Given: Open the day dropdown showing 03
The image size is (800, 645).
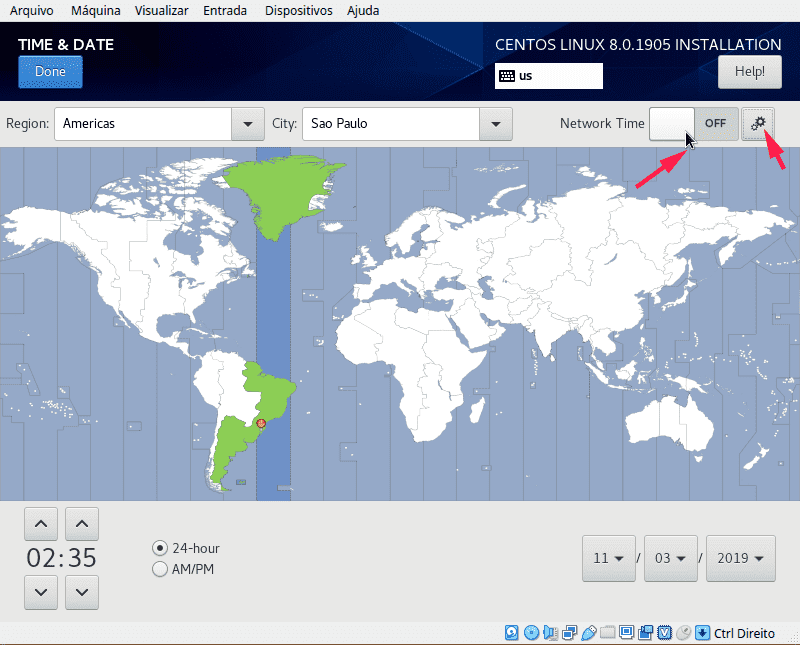Looking at the screenshot, I should pyautogui.click(x=670, y=558).
